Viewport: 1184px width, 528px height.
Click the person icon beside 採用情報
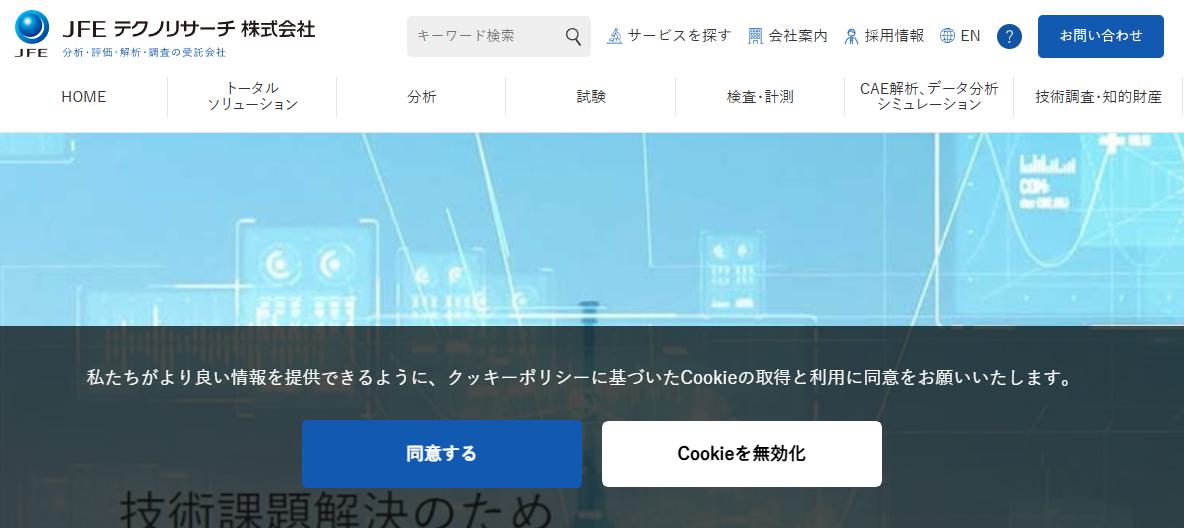pos(851,36)
